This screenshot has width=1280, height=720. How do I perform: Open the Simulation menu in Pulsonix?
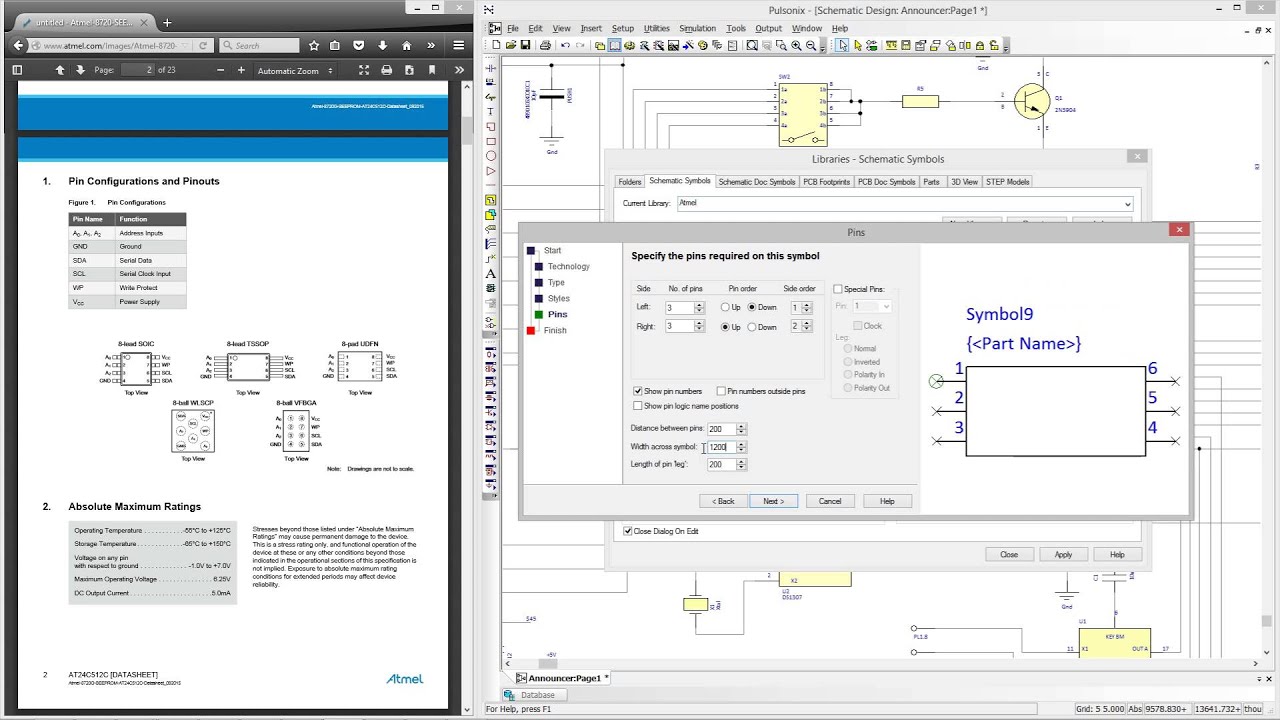[697, 28]
